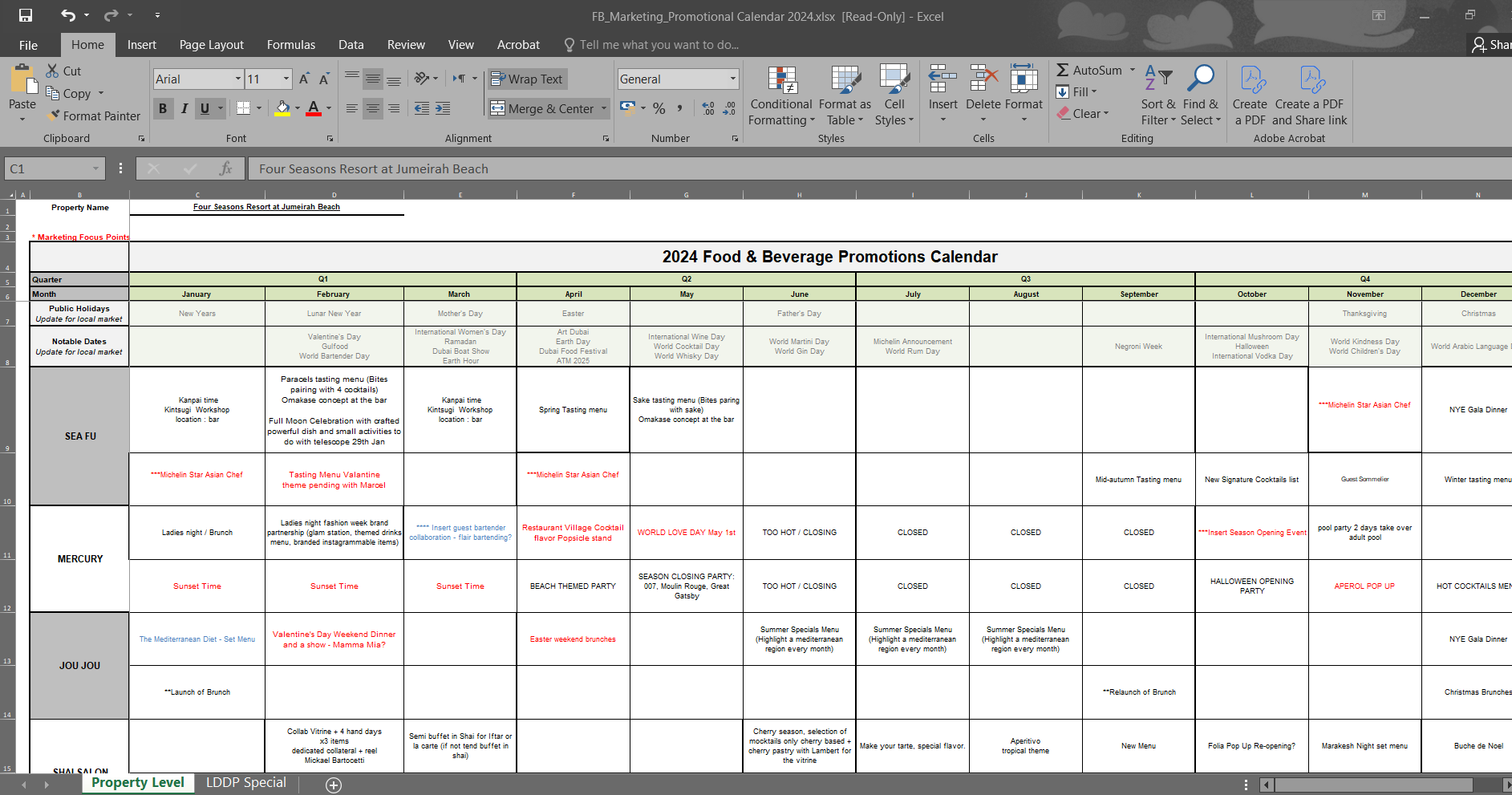Save the workbook with the floppy icon

click(x=26, y=15)
